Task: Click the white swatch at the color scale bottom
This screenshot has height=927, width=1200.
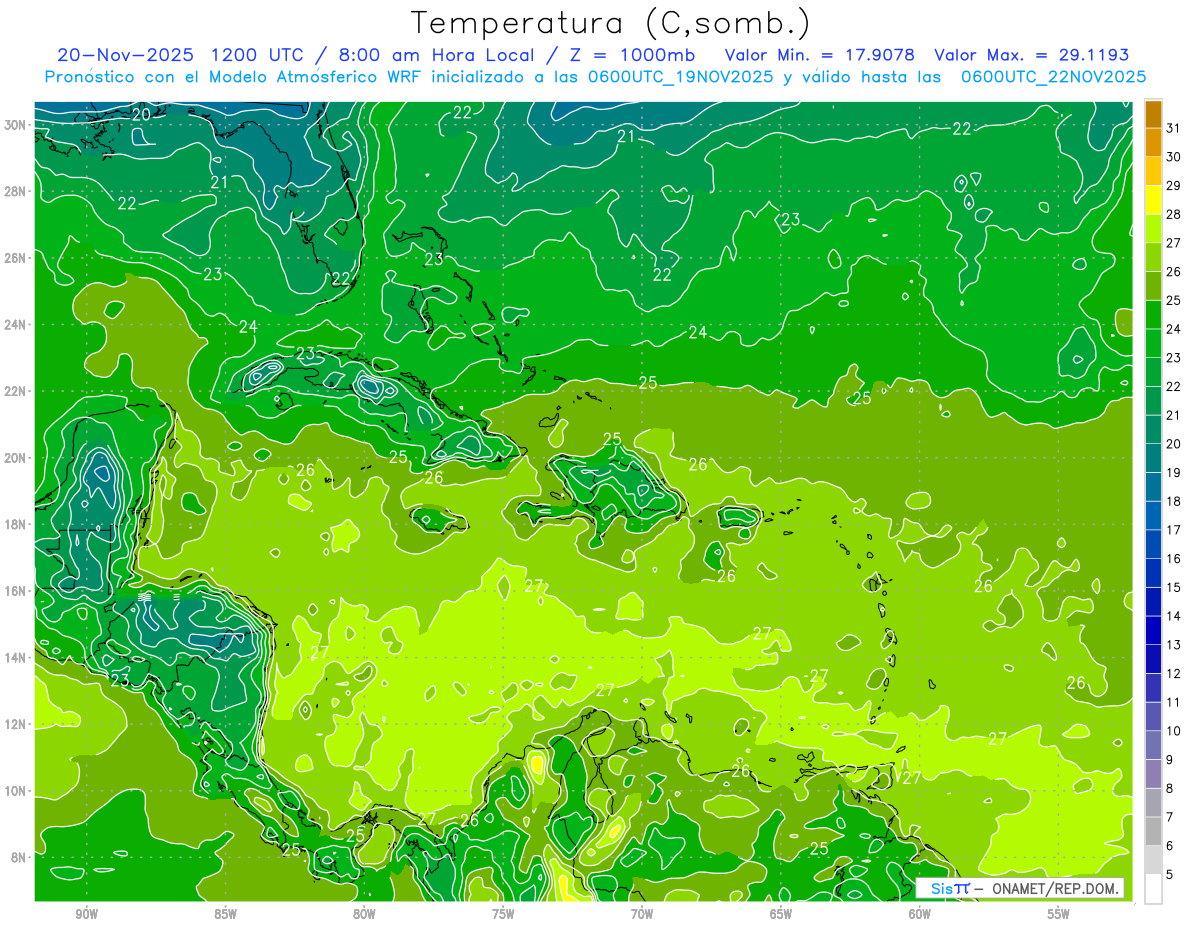Action: (1153, 889)
